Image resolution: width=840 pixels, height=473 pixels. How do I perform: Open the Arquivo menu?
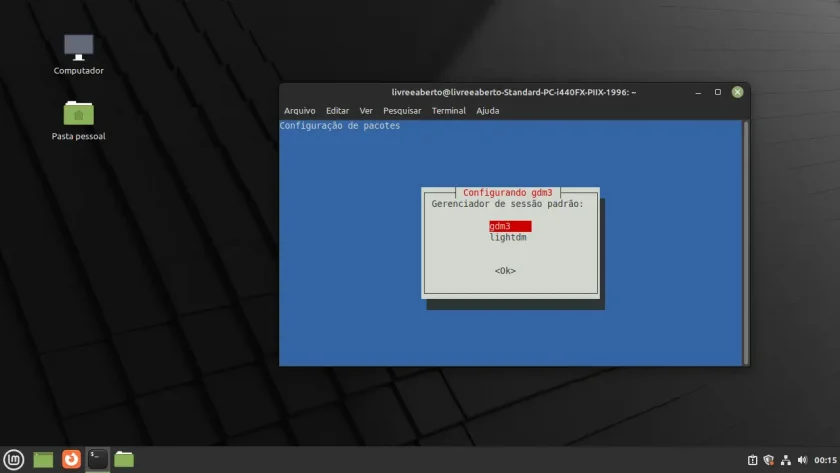(299, 111)
